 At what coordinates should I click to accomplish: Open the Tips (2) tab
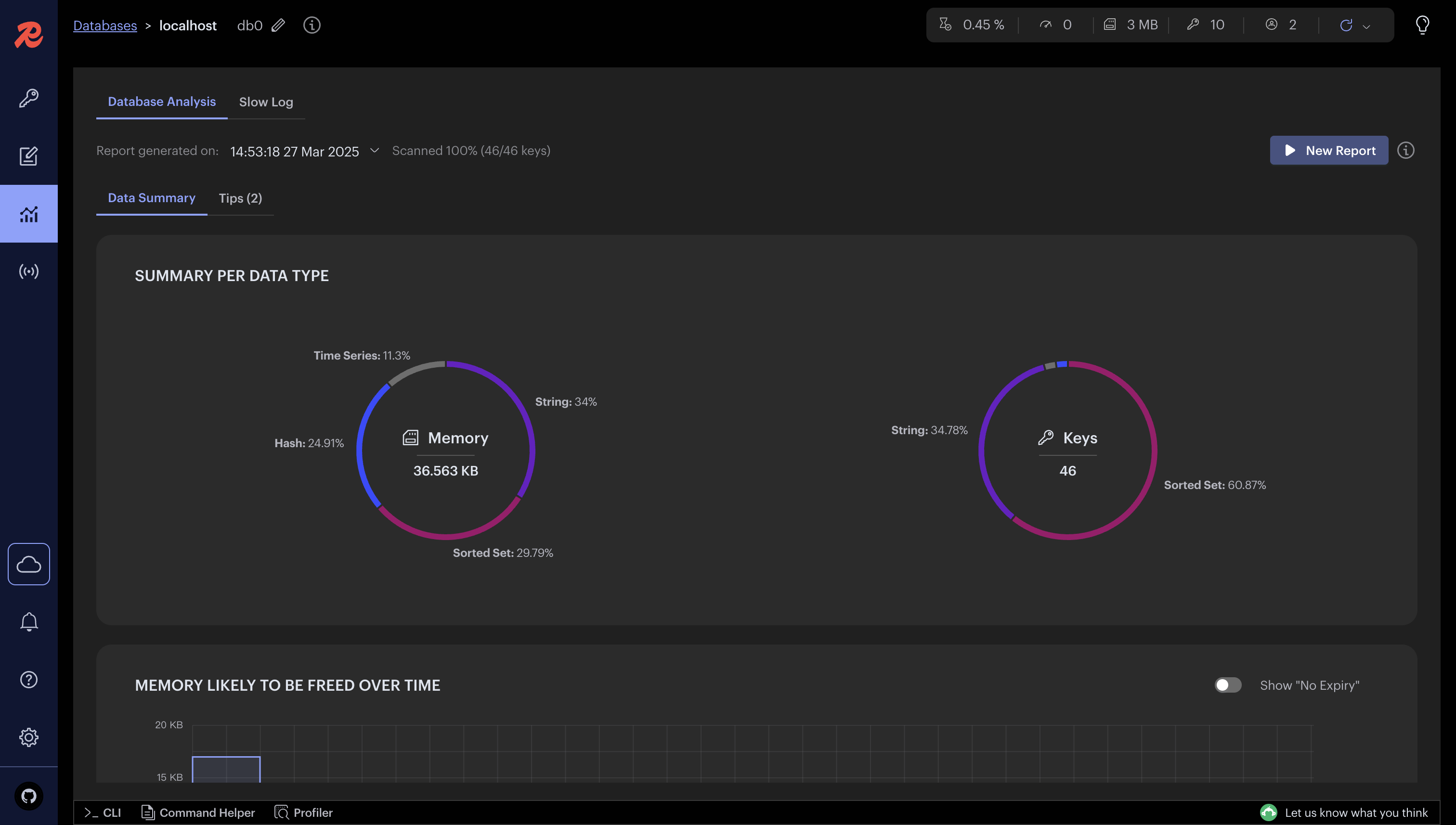coord(240,198)
